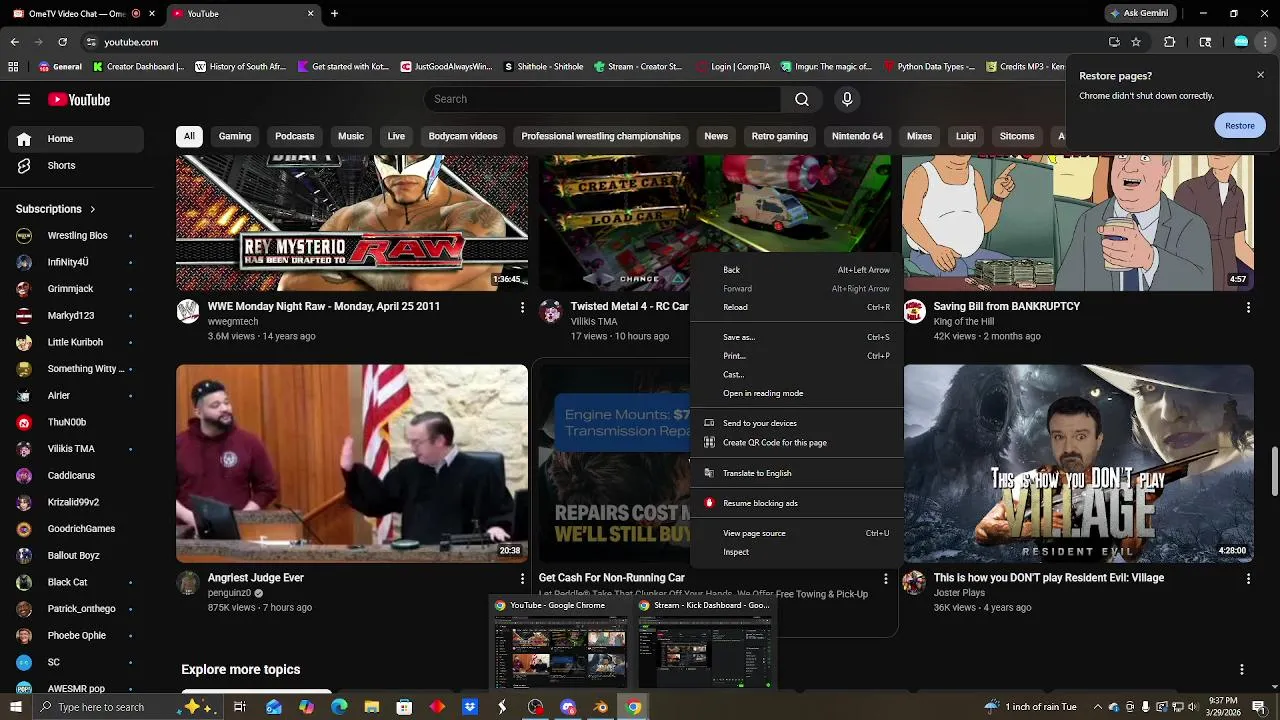Click the YouTube search field
This screenshot has height=720, width=1280.
603,99
